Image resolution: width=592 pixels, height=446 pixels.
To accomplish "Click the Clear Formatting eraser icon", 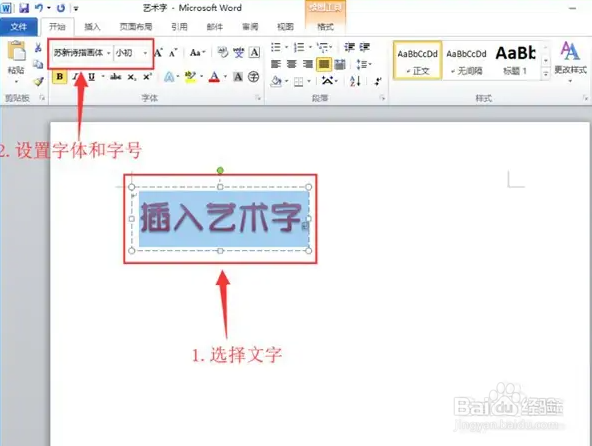I will (223, 52).
